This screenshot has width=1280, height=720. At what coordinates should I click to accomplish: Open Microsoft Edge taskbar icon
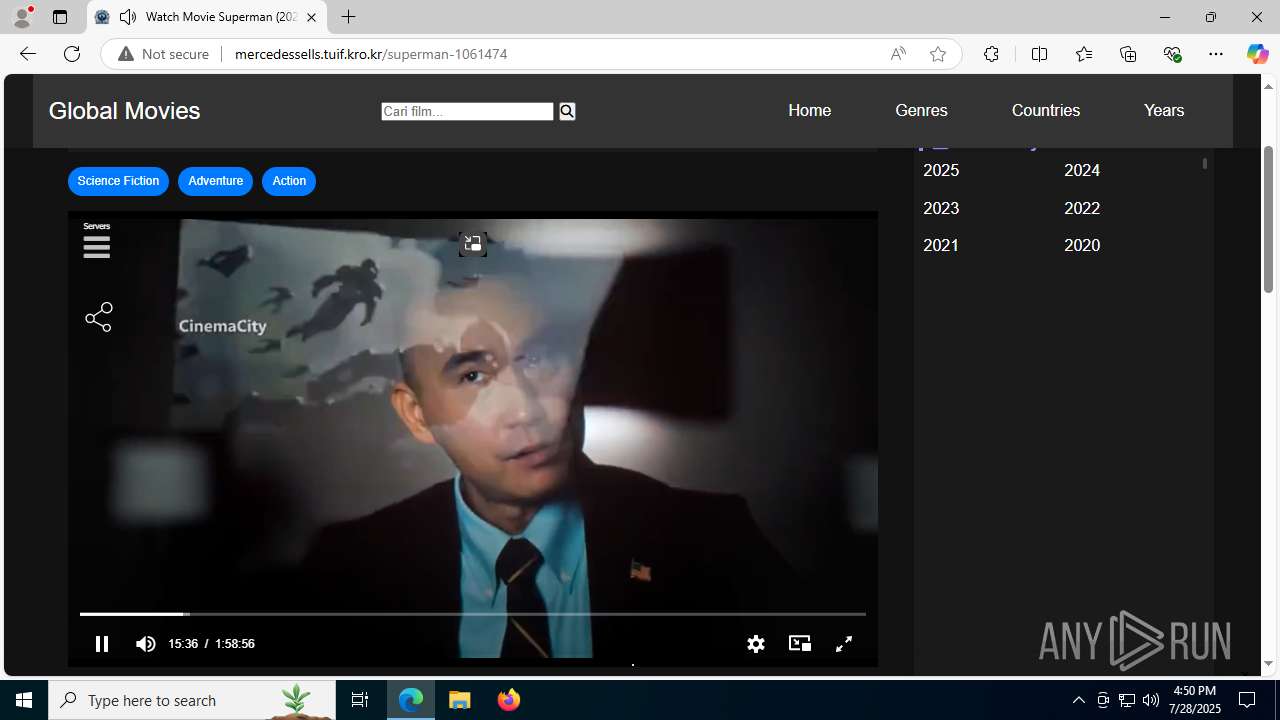411,700
